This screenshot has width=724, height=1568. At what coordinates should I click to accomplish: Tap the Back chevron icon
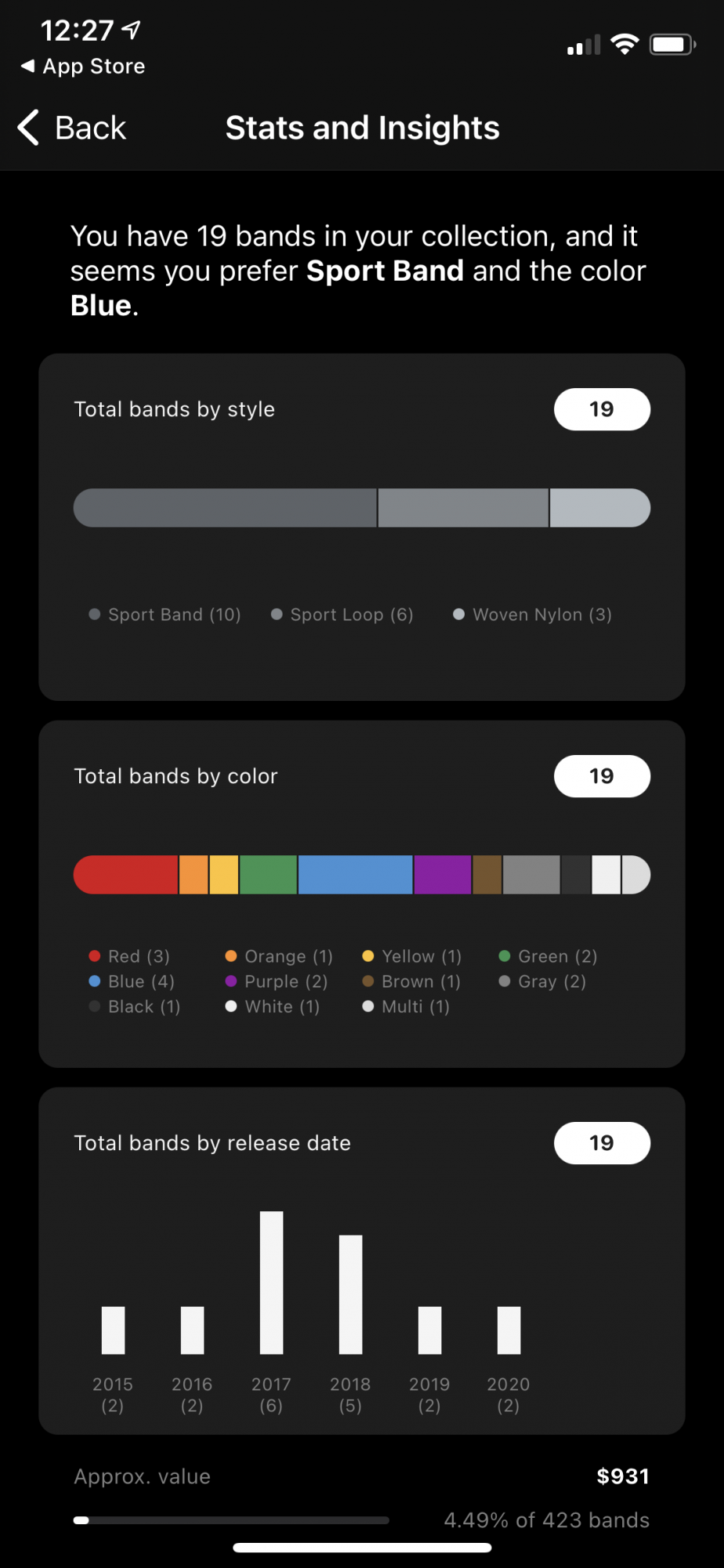point(28,128)
